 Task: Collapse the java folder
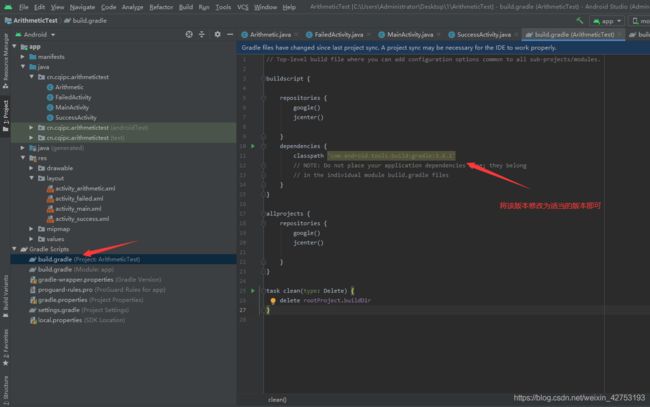point(23,67)
